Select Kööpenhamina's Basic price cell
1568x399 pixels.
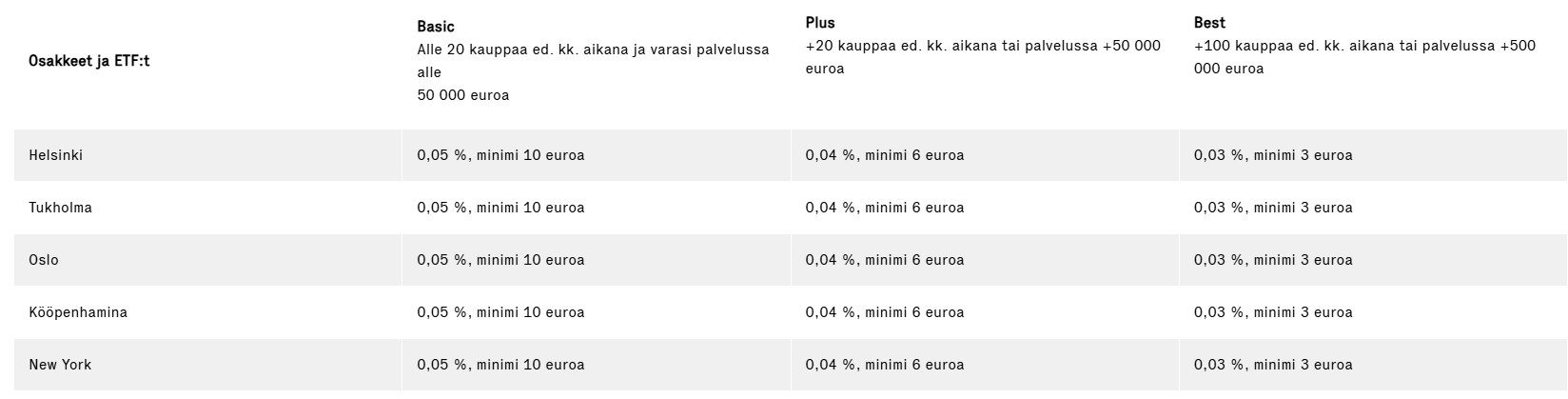(x=500, y=312)
